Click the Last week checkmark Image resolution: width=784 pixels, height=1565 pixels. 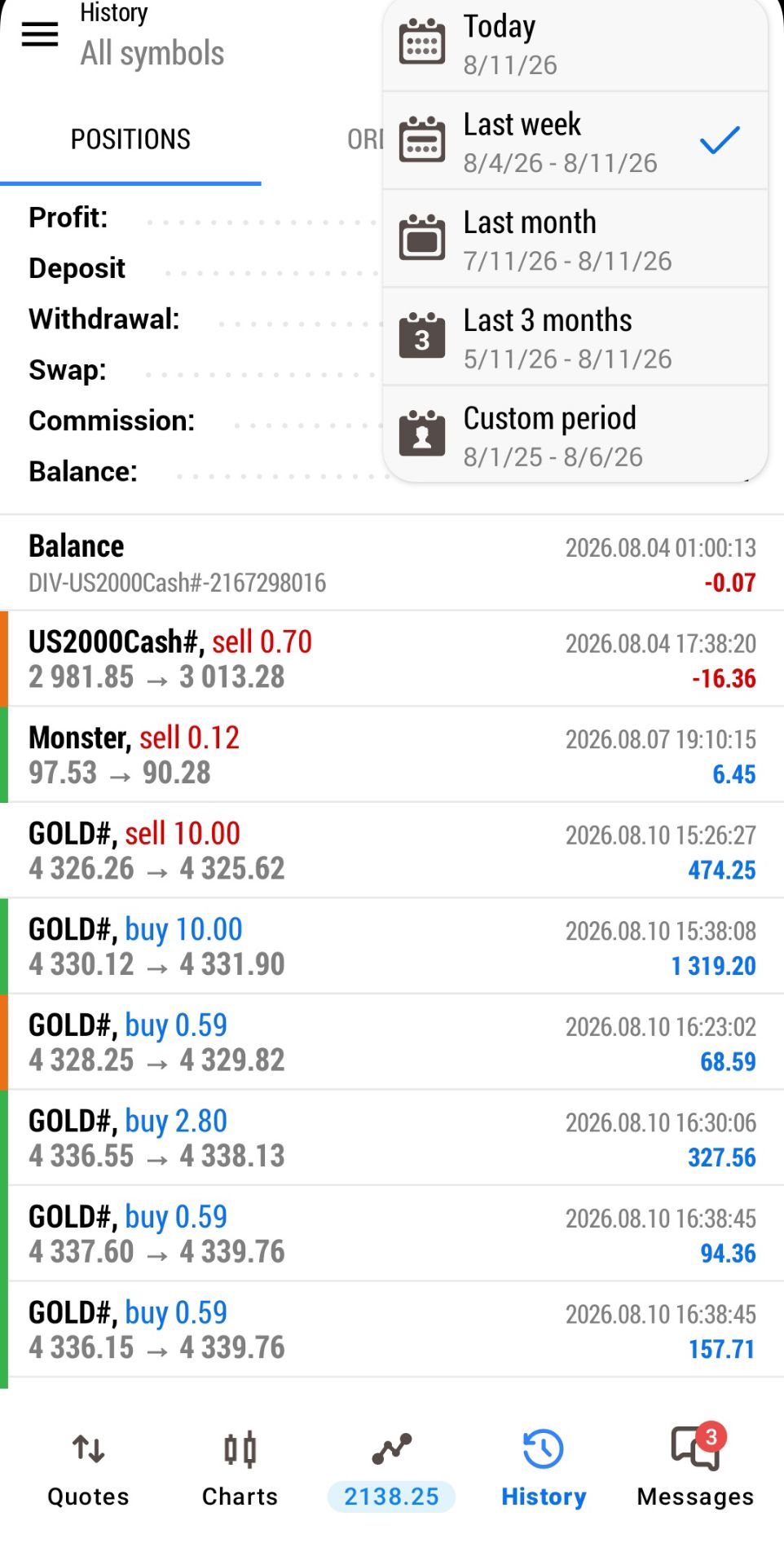pos(720,140)
